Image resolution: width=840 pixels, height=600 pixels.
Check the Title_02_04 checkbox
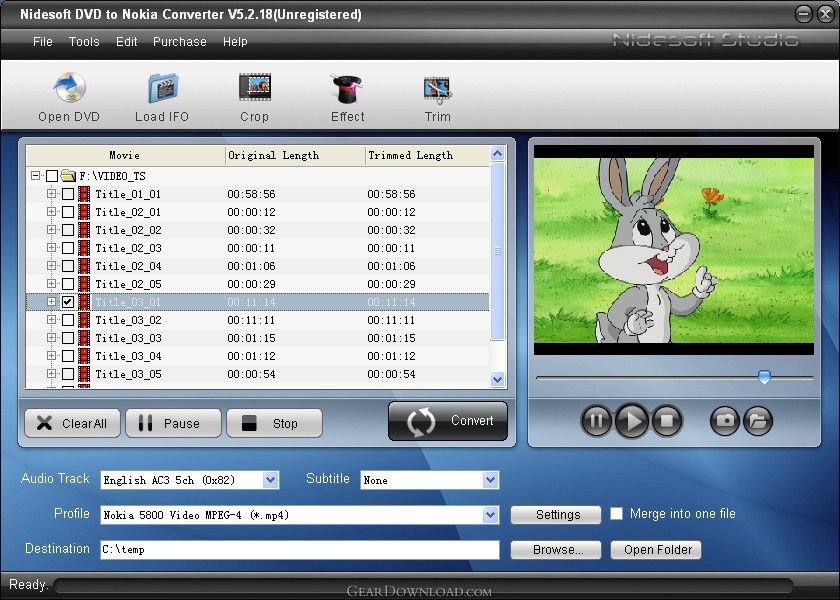68,266
